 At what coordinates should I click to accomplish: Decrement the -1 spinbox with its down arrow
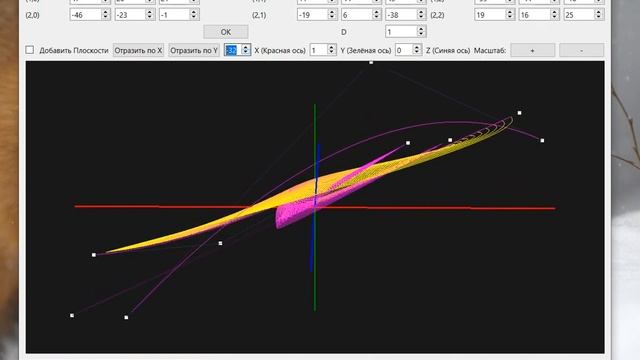click(194, 18)
